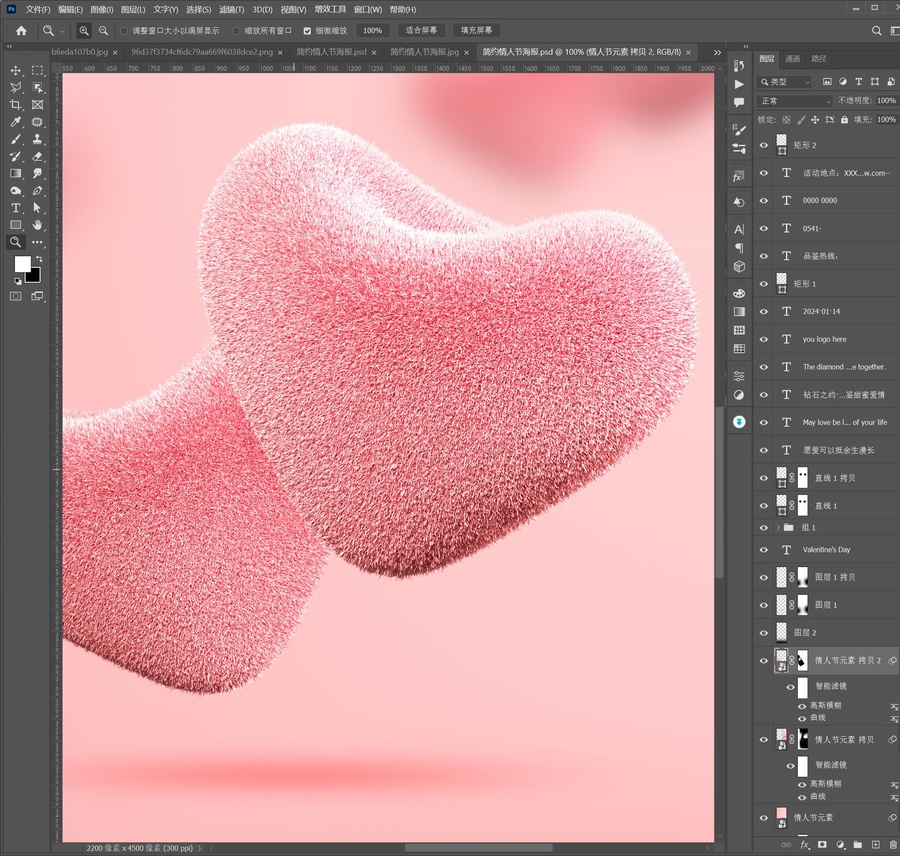The image size is (900, 856).
Task: Hide the 2024-01-14 text layer
Action: tap(764, 312)
